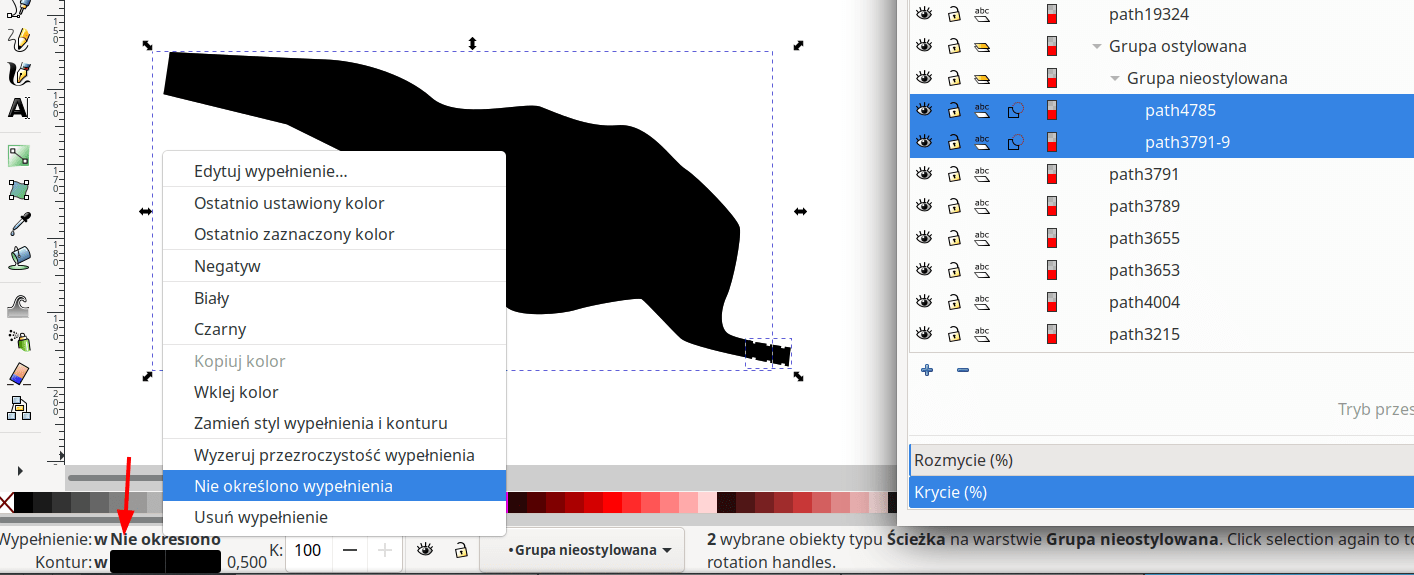Viewport: 1414px width, 575px height.
Task: Toggle visibility of path4004
Action: click(924, 302)
